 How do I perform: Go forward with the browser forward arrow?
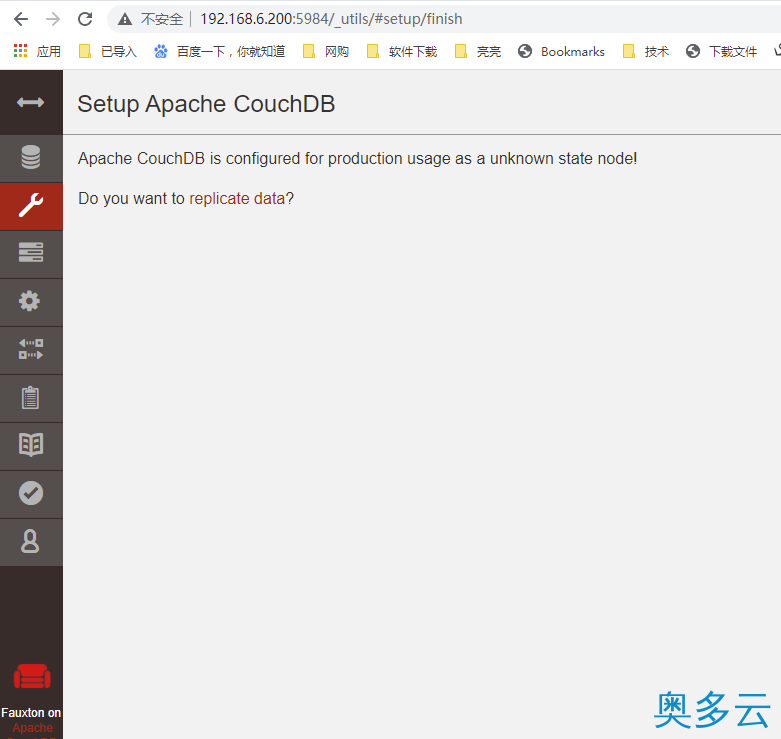(53, 19)
